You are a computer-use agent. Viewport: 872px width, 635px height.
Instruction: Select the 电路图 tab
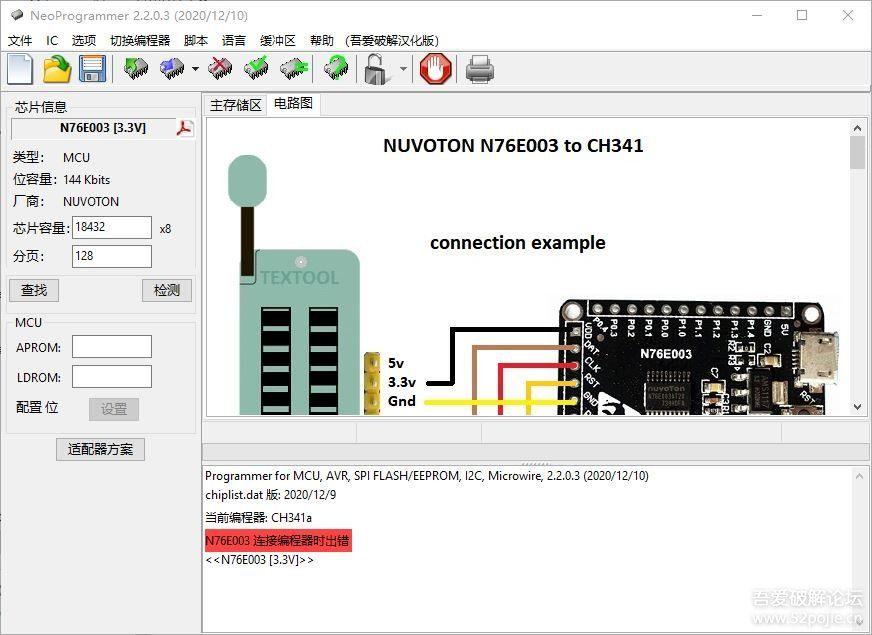294,103
